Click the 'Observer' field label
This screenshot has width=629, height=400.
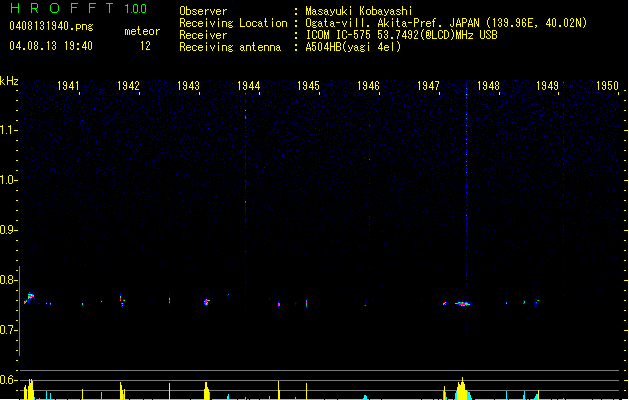tap(203, 11)
